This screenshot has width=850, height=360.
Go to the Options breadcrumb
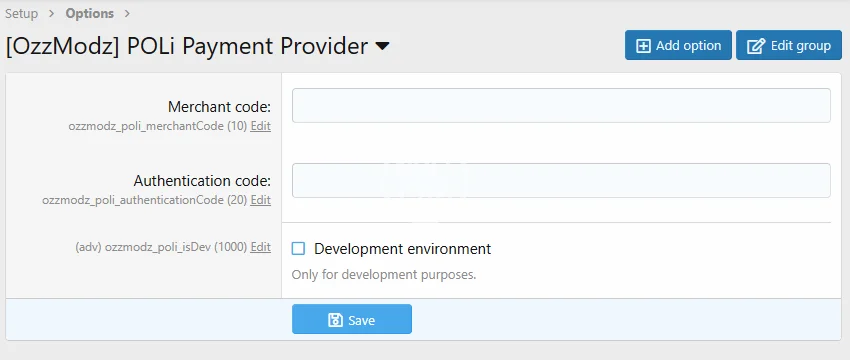(x=89, y=14)
